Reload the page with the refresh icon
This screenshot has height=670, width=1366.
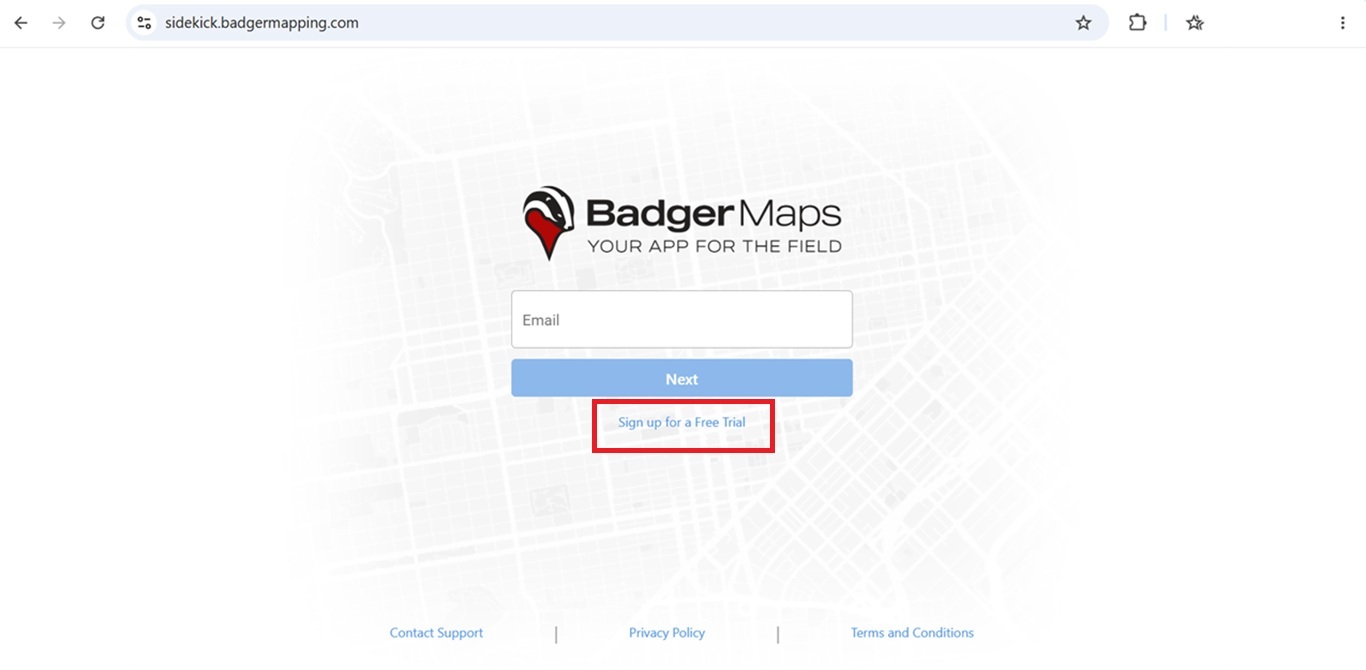pos(98,23)
